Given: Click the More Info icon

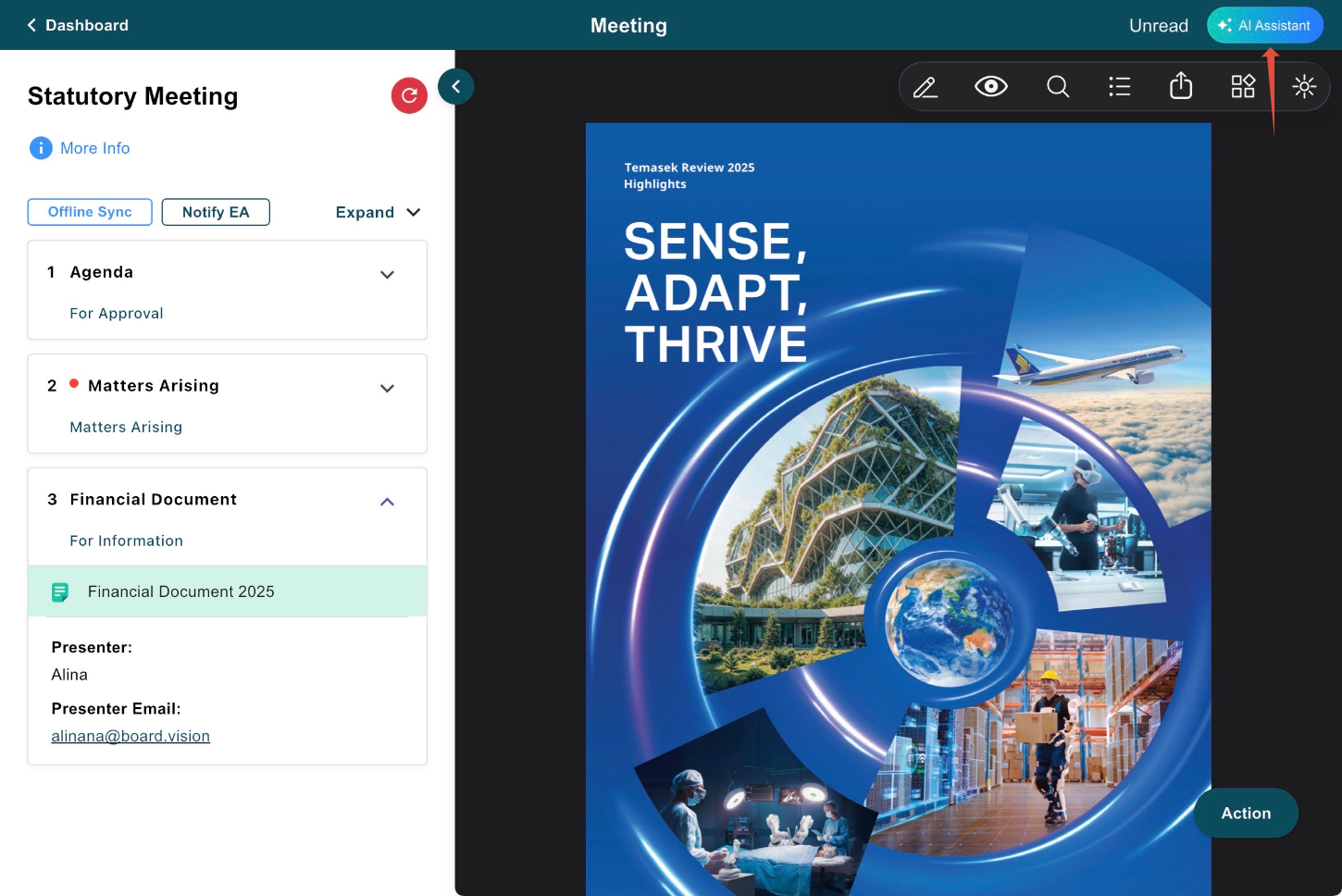Looking at the screenshot, I should coord(41,148).
